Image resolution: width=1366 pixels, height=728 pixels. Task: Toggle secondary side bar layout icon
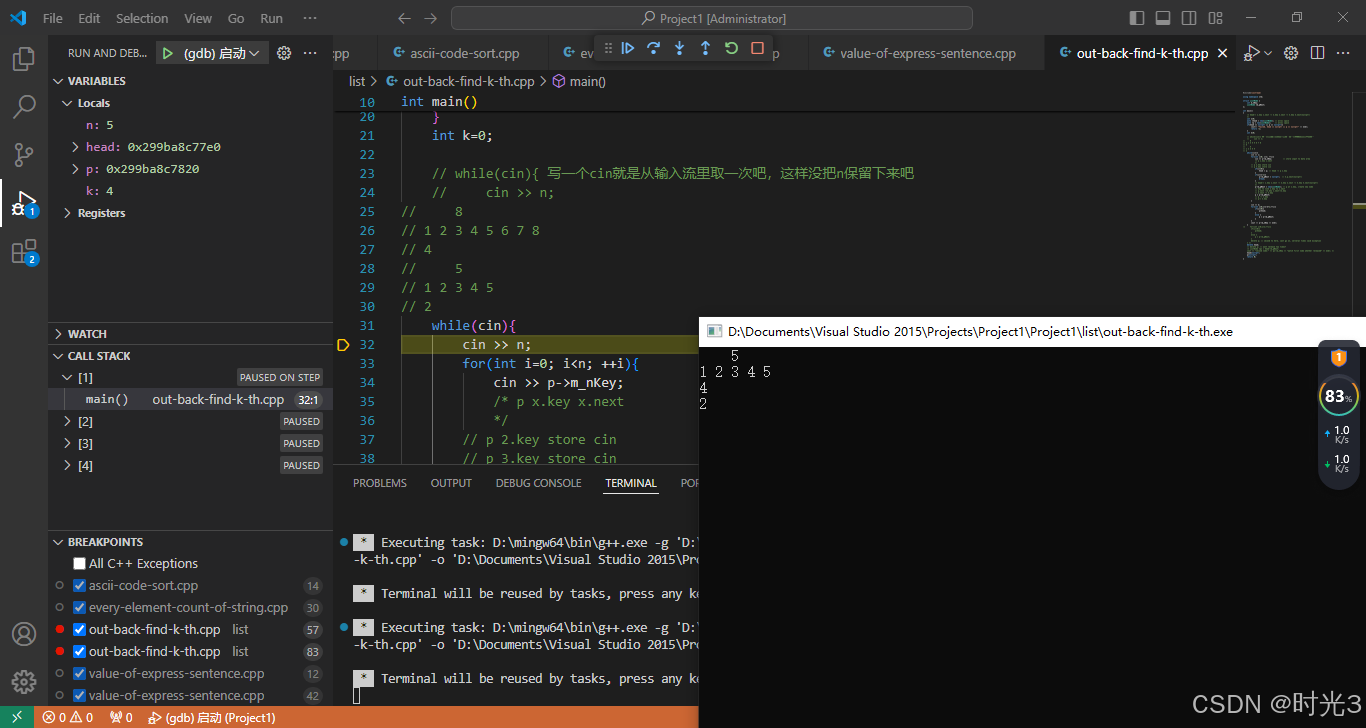pos(1189,18)
